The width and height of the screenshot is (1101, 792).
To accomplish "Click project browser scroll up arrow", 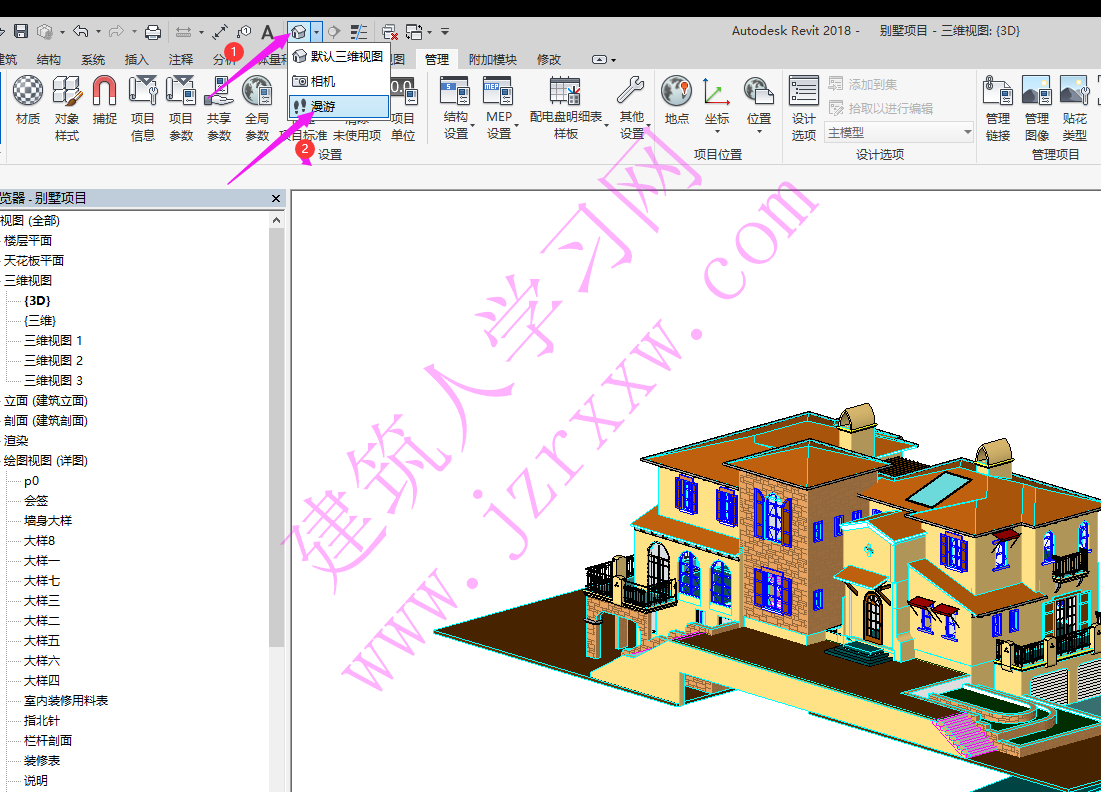I will [277, 220].
